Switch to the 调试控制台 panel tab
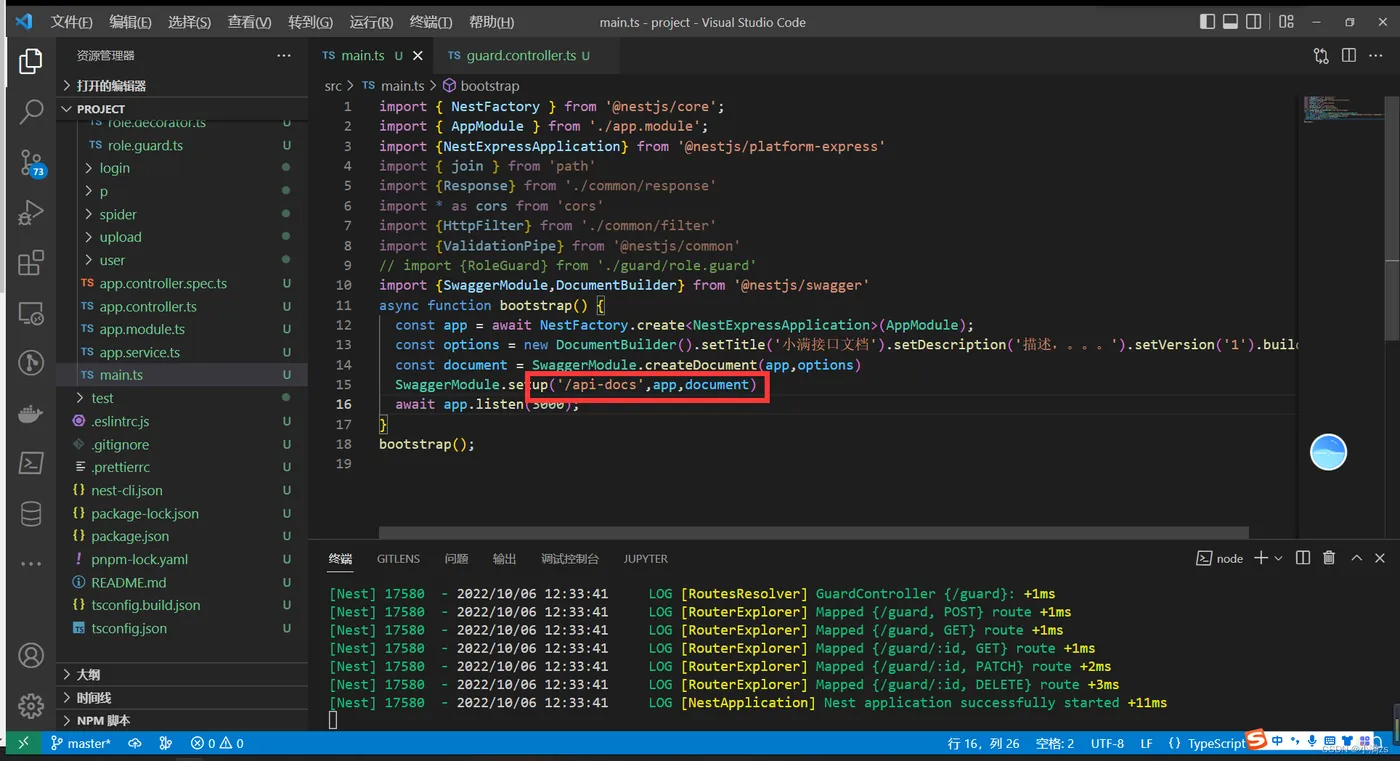The image size is (1400, 761). pos(570,559)
